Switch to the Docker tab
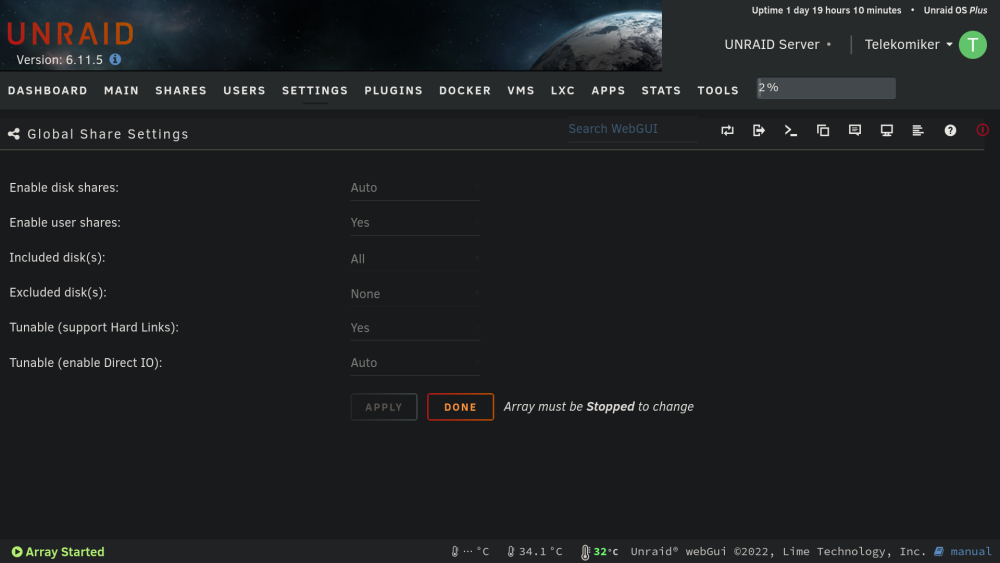 coord(465,91)
